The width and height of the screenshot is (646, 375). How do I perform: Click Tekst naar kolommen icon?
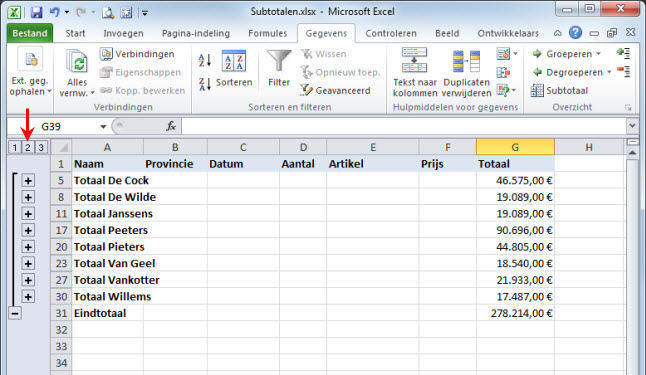point(414,60)
